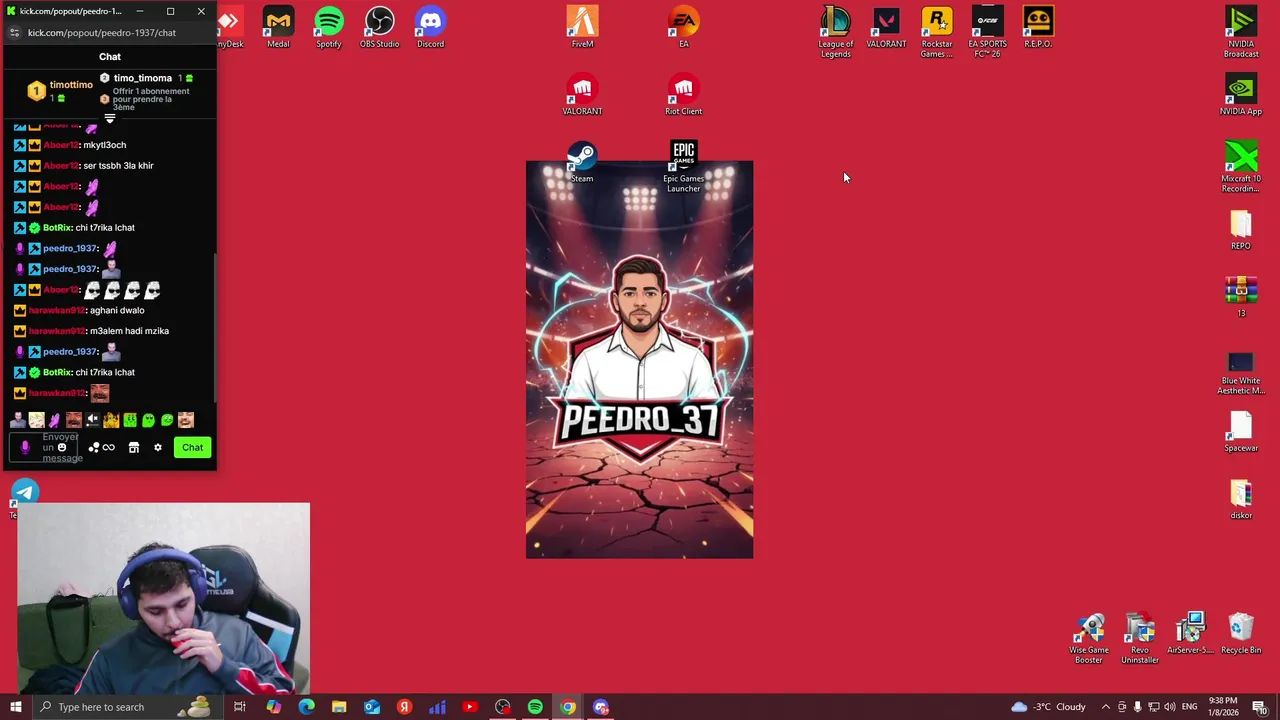Click the taskbar search box
The image size is (1280, 720).
128,707
